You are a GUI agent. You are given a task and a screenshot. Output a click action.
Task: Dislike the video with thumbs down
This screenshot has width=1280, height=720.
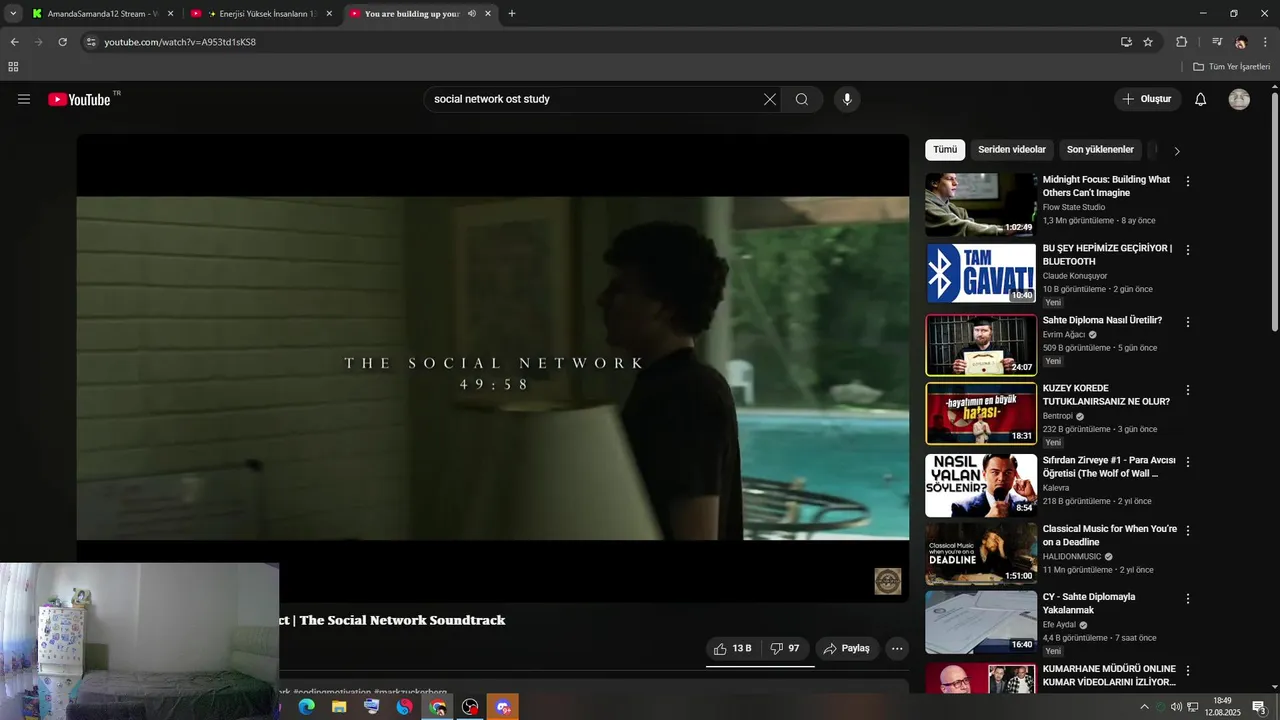[x=786, y=648]
